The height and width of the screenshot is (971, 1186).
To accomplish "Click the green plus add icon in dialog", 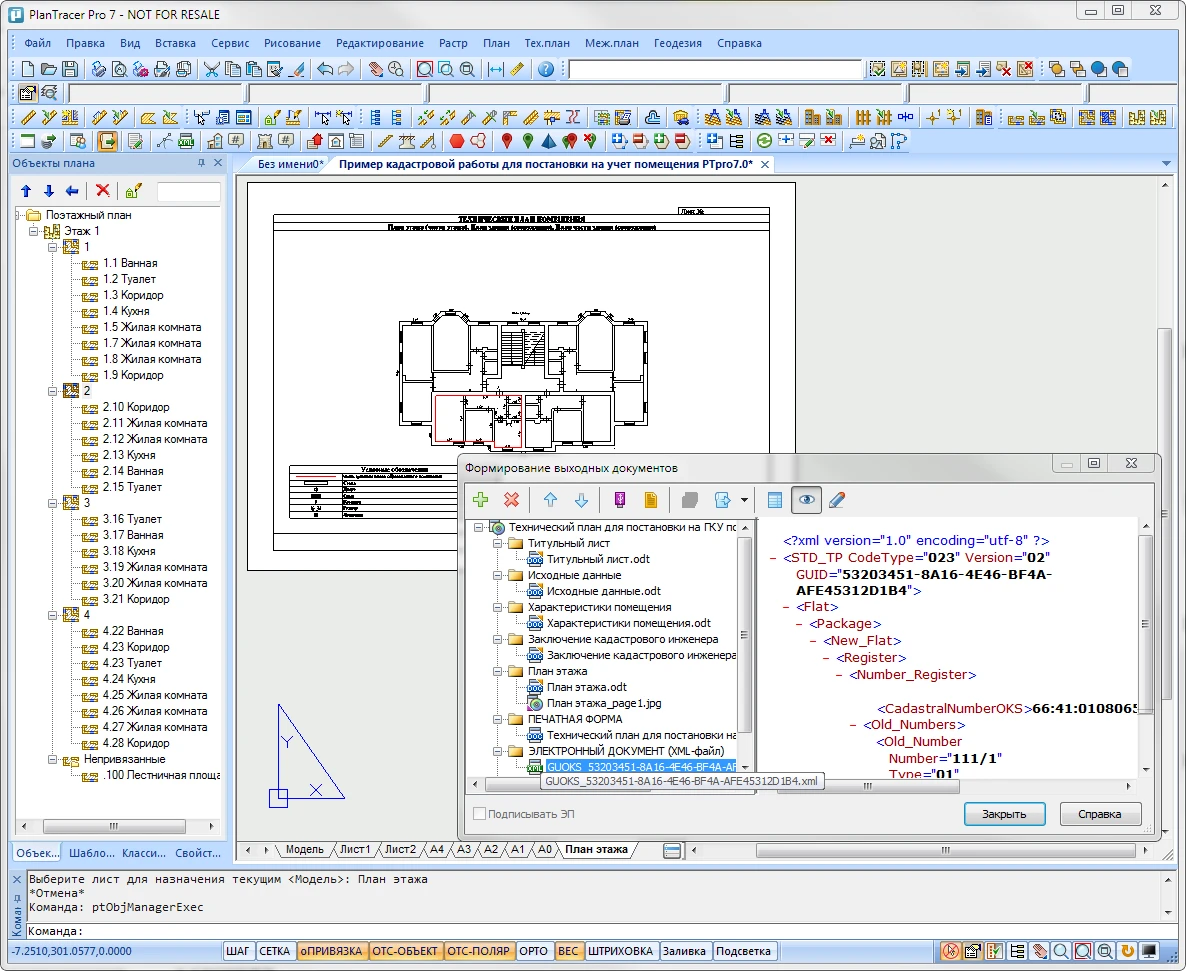I will (x=481, y=500).
